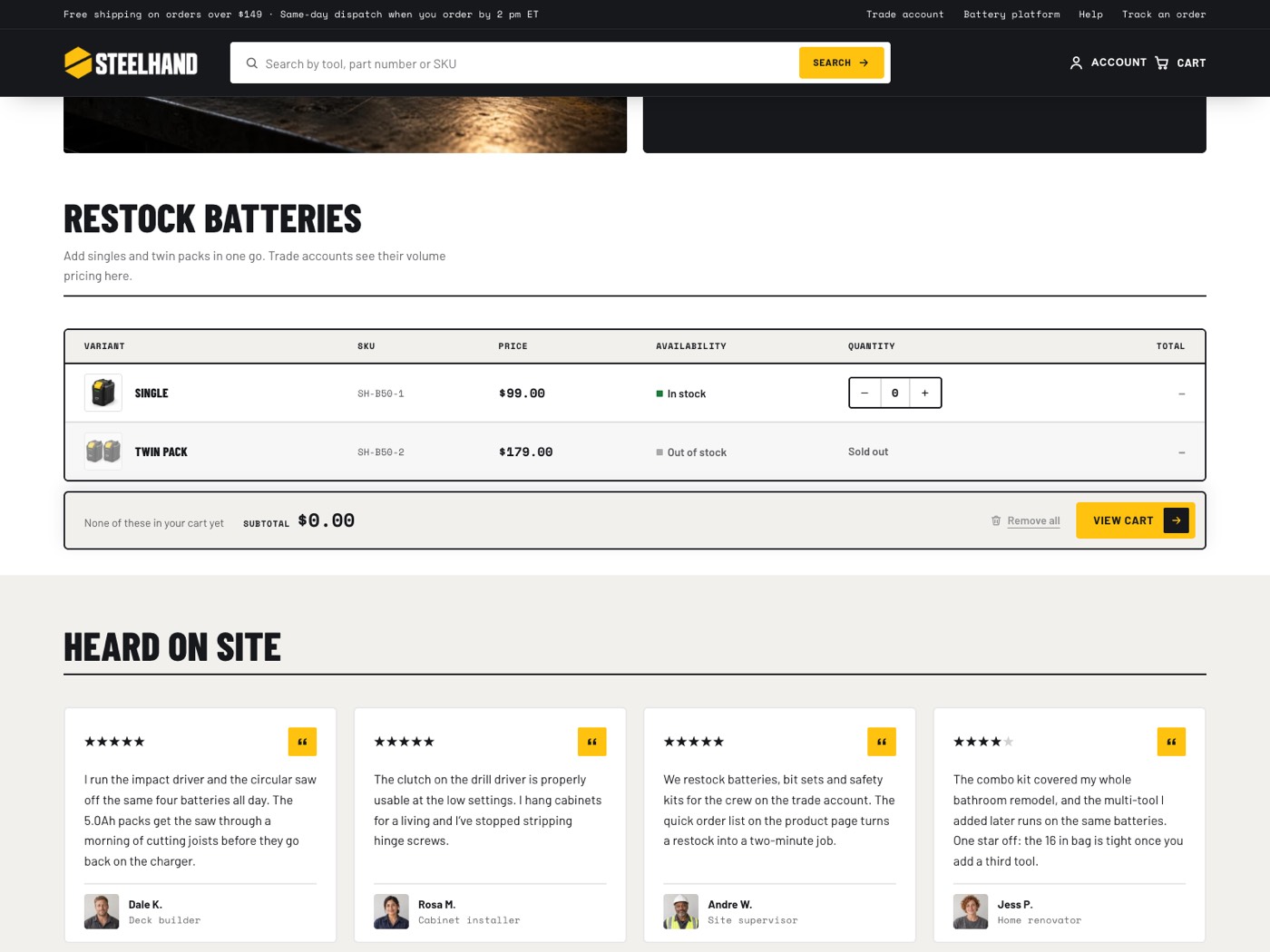Click the search magnifier icon
This screenshot has height=952, width=1270.
pos(252,63)
